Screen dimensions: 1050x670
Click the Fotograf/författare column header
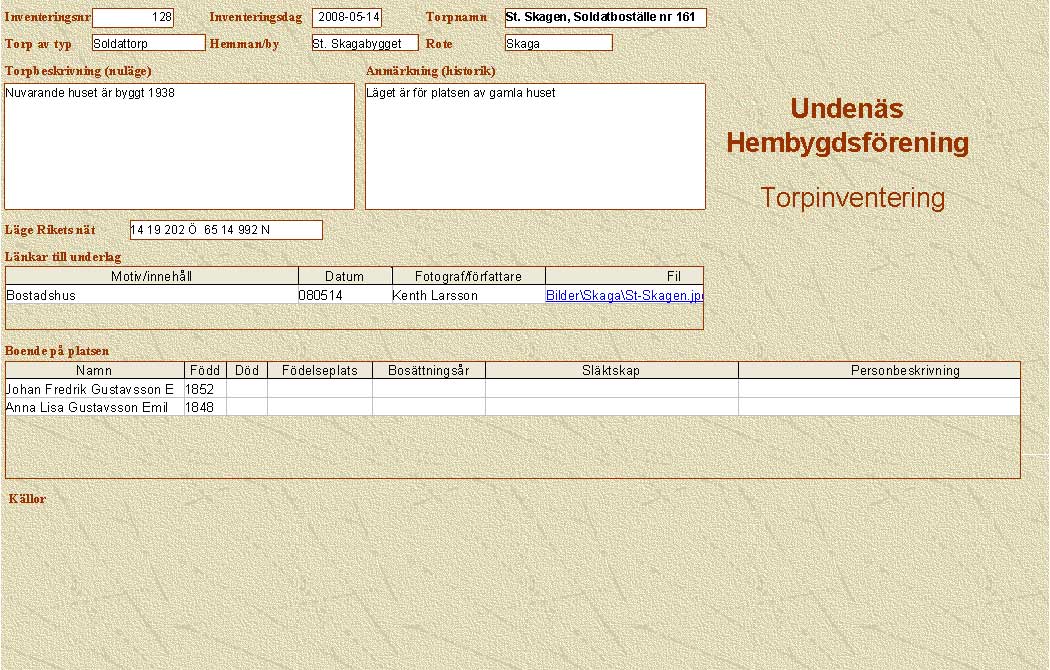(468, 276)
